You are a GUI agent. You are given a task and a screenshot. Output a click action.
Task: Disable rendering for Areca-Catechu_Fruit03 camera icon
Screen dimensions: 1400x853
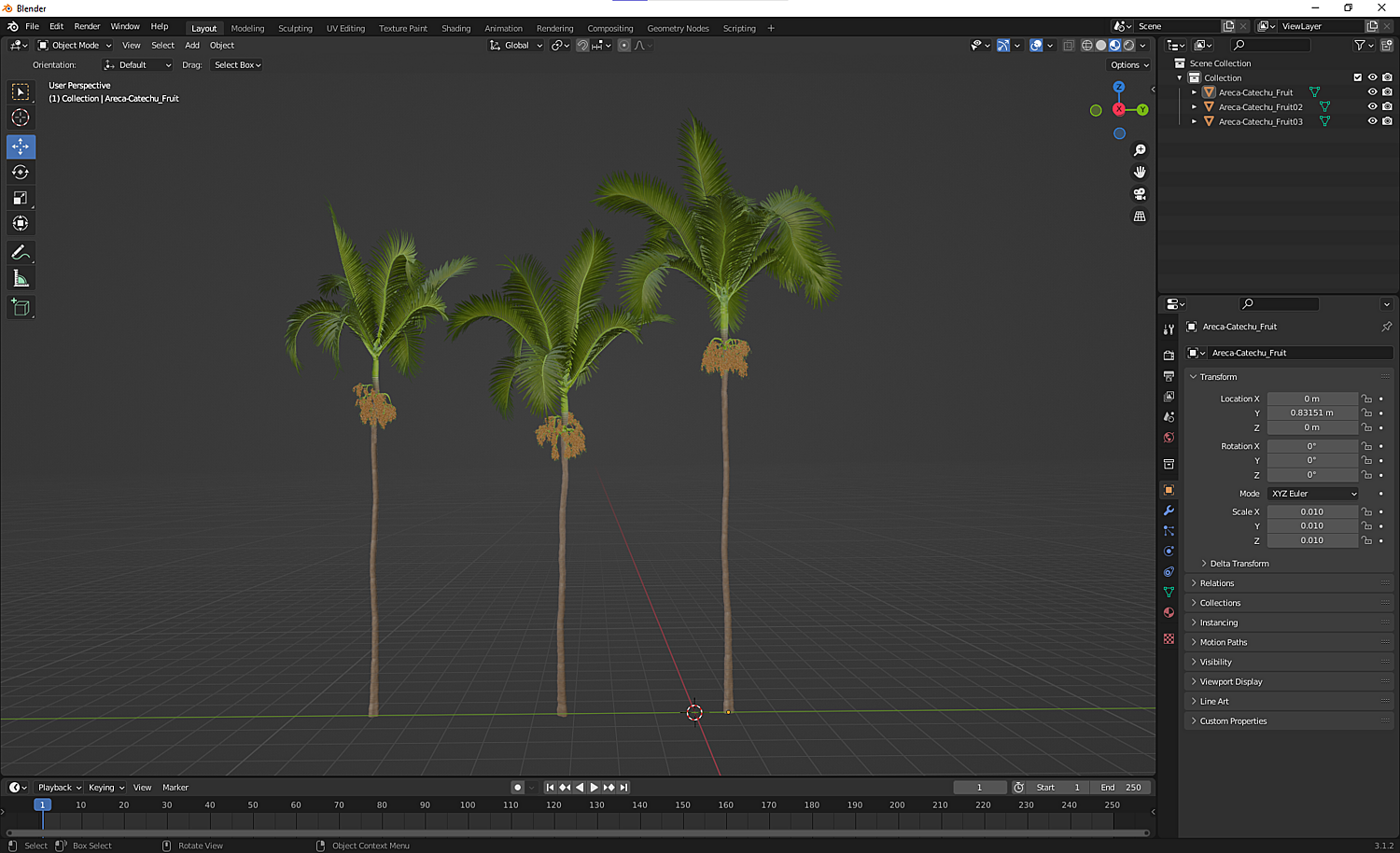1387,121
